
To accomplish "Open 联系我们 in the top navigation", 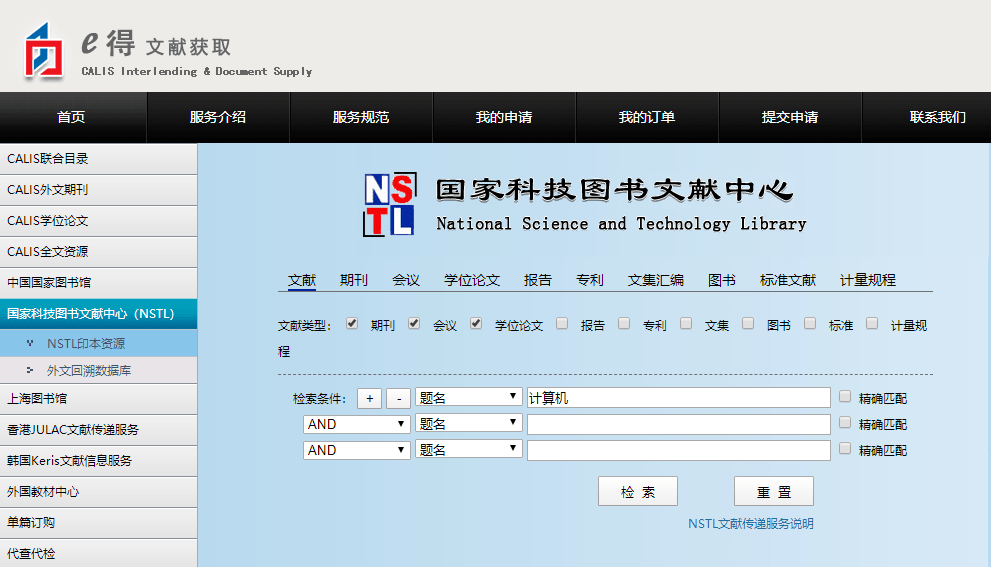I will [927, 117].
